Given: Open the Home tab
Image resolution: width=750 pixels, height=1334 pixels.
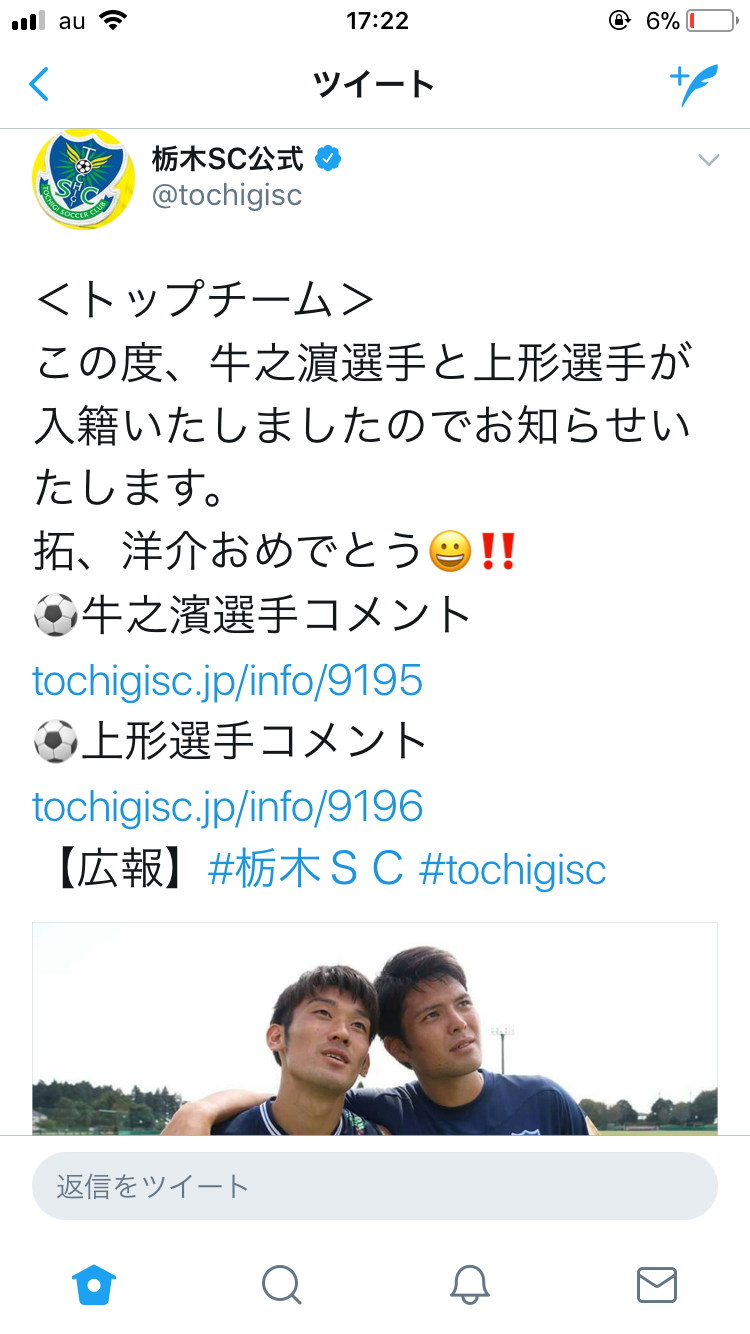Looking at the screenshot, I should tap(95, 1284).
